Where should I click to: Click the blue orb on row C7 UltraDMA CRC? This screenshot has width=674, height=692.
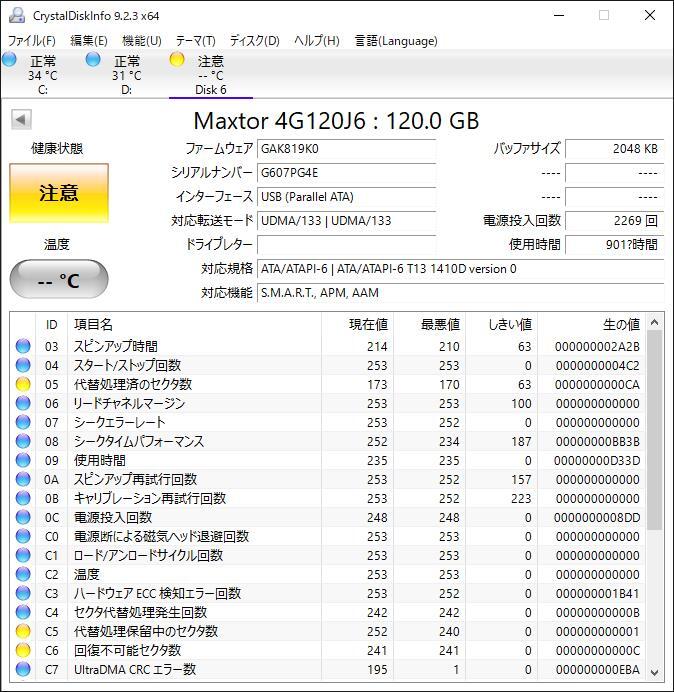23,669
